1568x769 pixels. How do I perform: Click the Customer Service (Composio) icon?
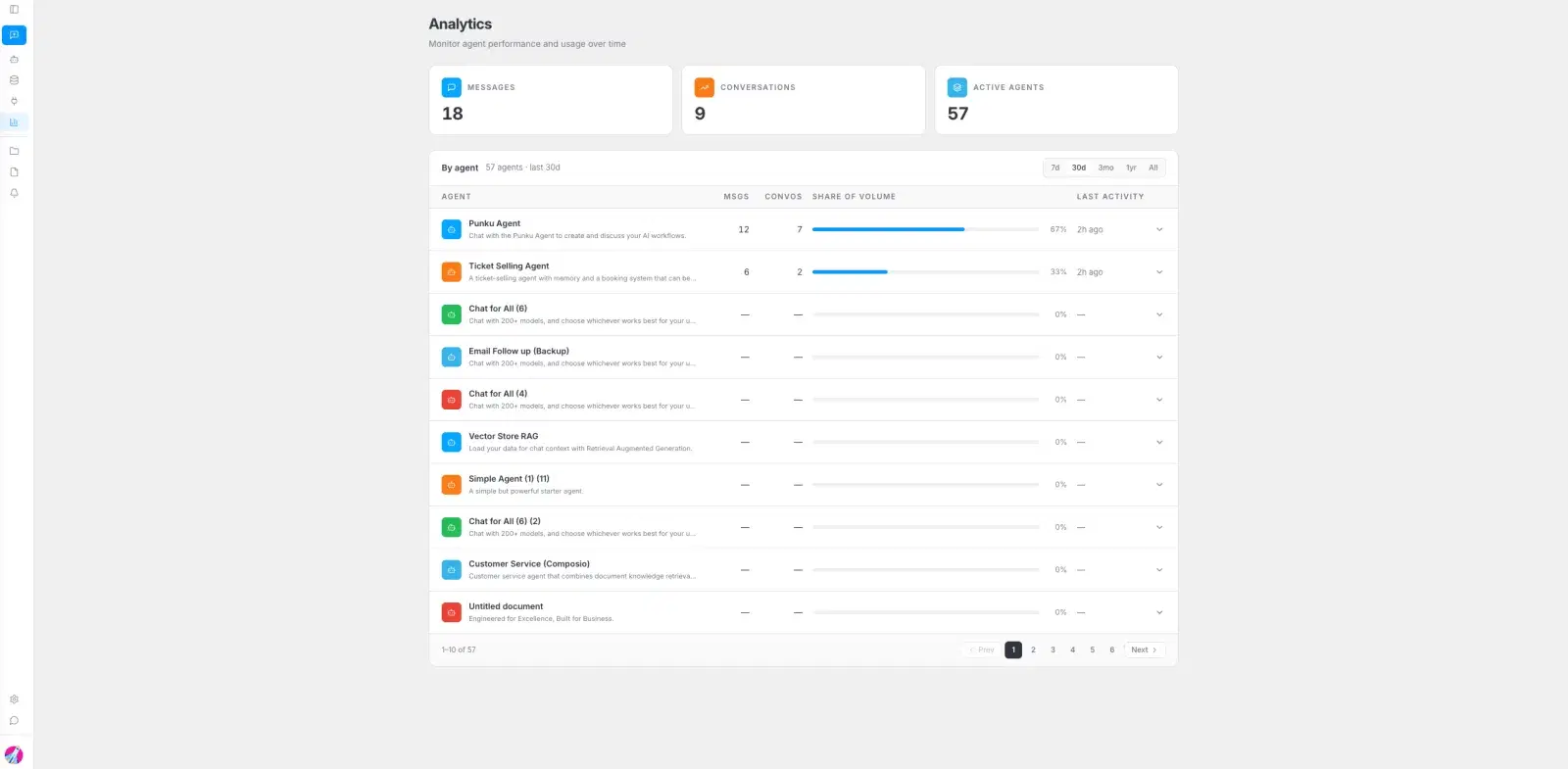(452, 570)
